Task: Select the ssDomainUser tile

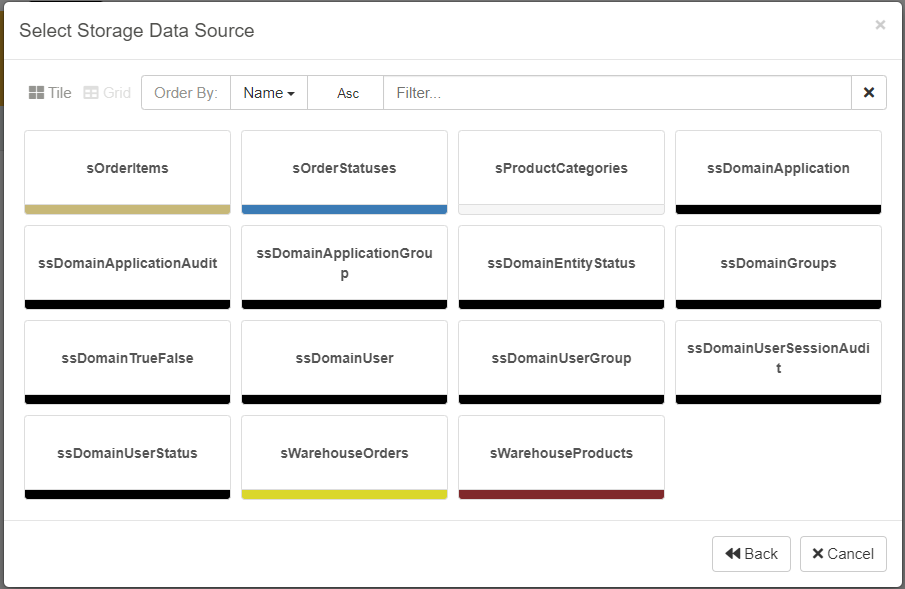Action: [x=344, y=358]
